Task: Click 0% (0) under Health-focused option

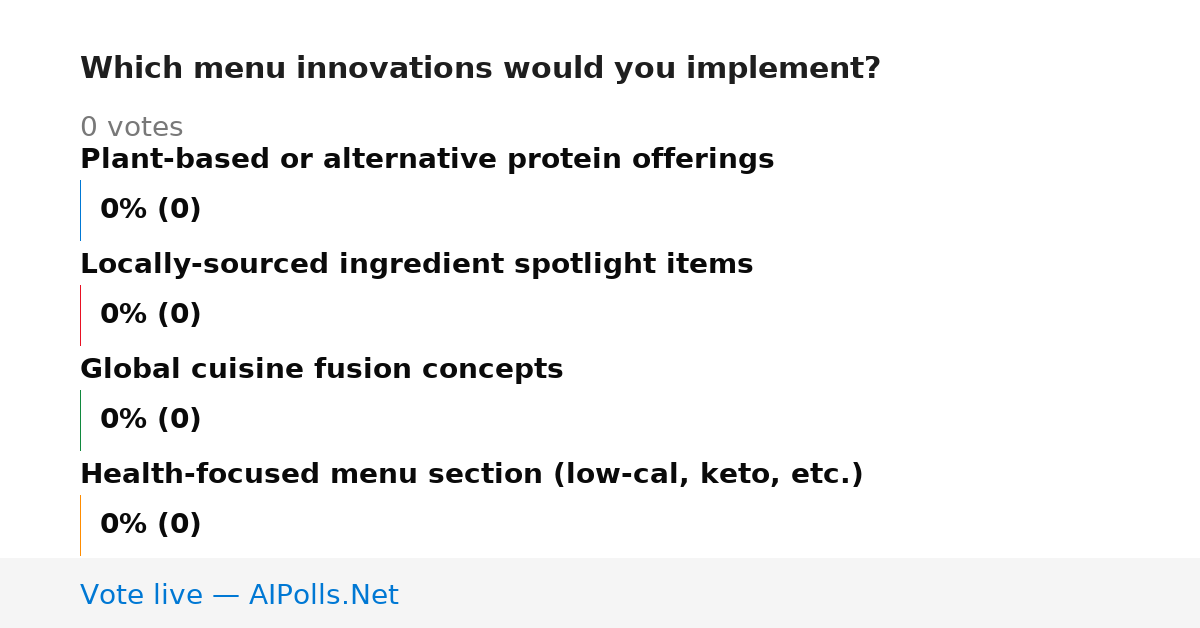Action: point(150,525)
